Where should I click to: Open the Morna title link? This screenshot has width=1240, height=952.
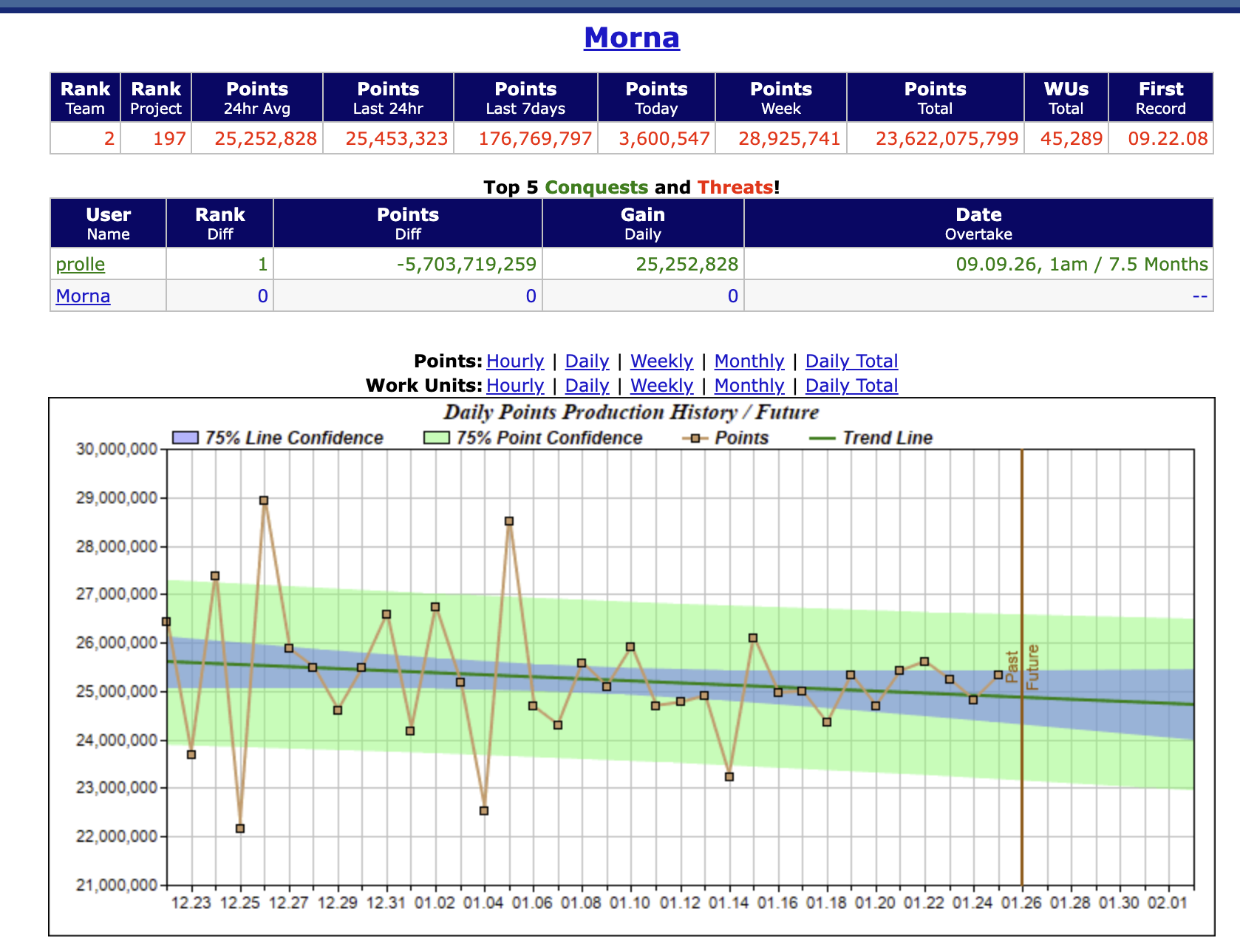click(631, 38)
